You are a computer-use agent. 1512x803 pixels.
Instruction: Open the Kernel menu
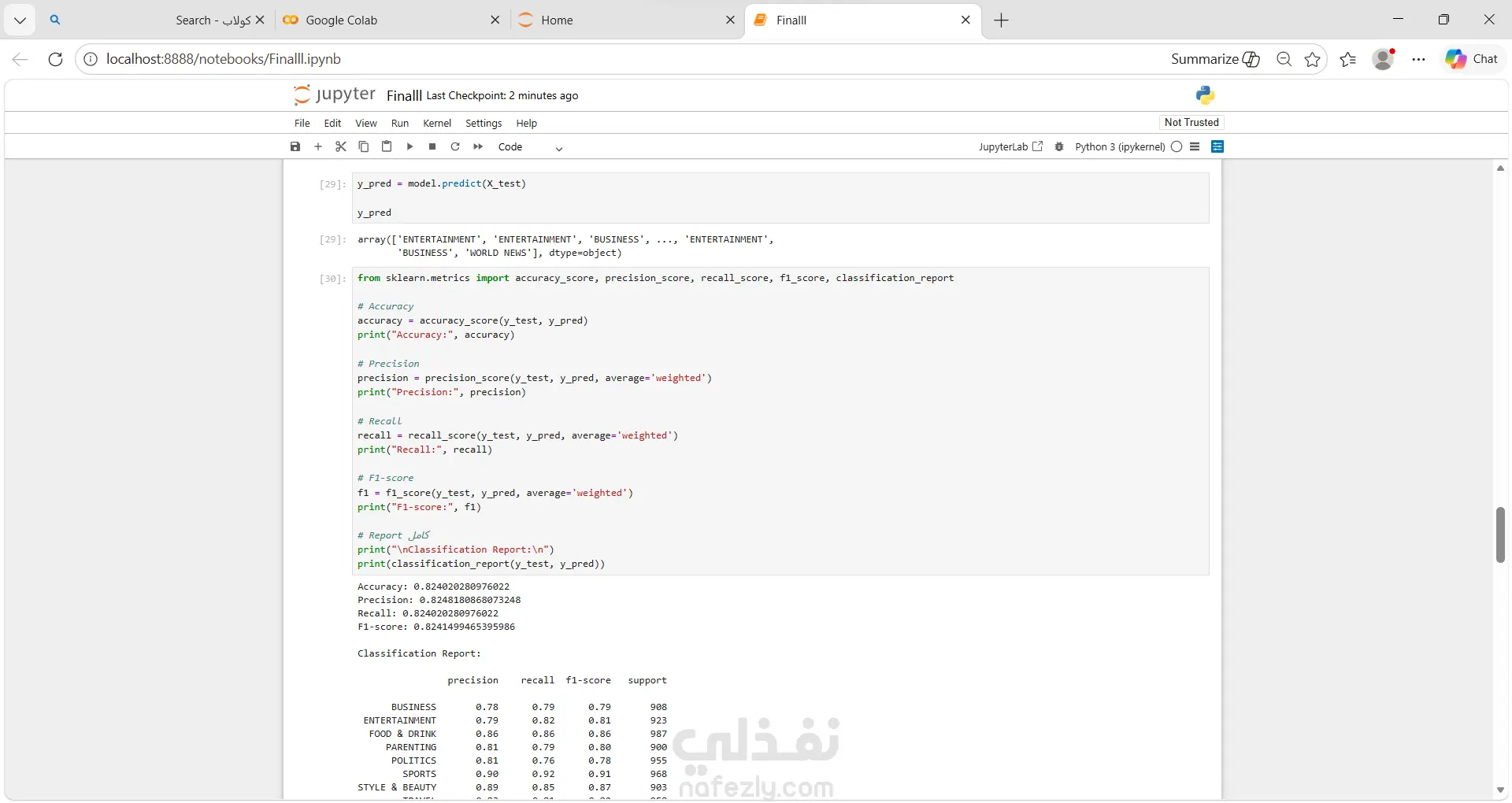(437, 123)
